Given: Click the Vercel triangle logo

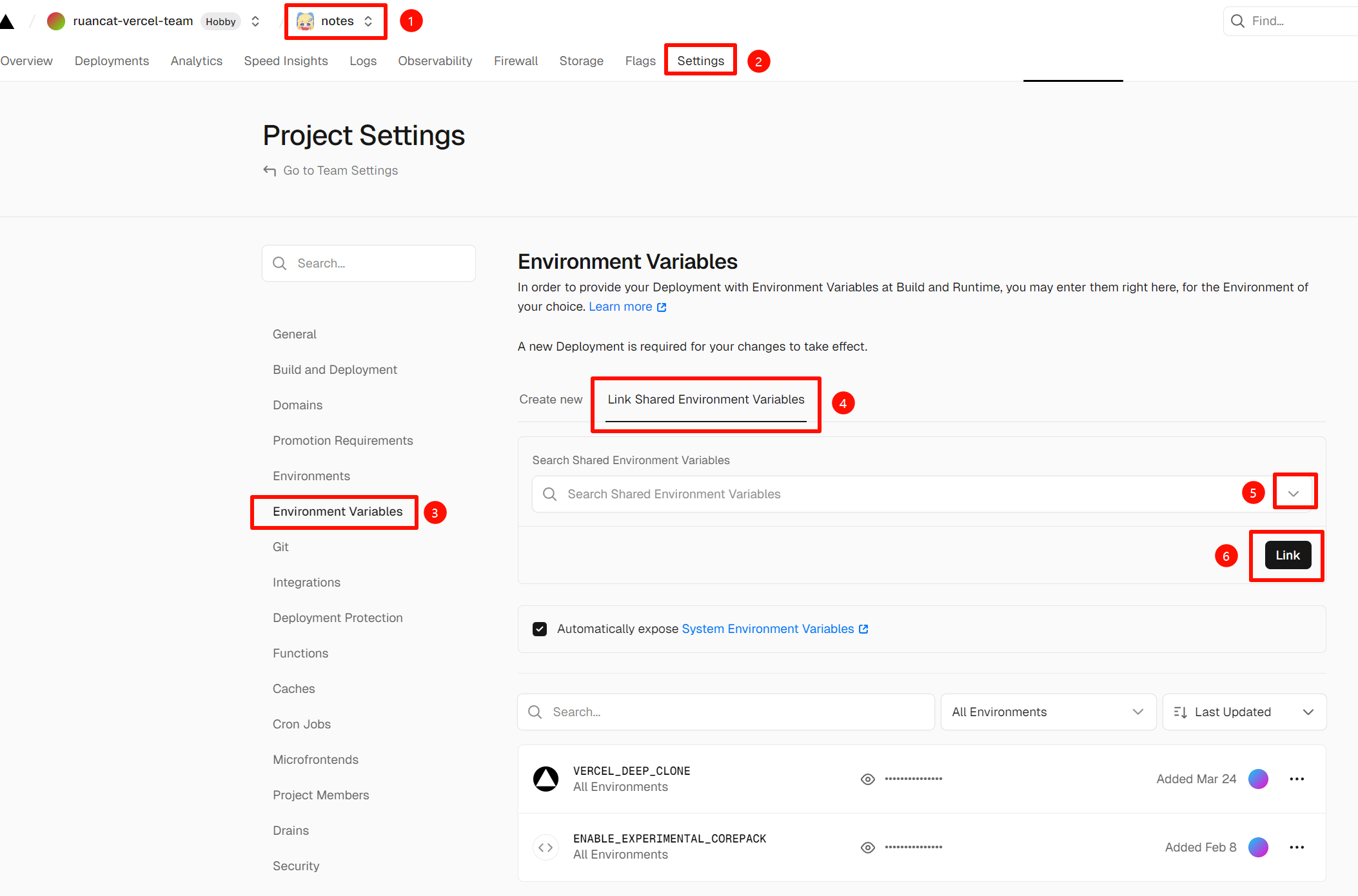Looking at the screenshot, I should click(7, 22).
